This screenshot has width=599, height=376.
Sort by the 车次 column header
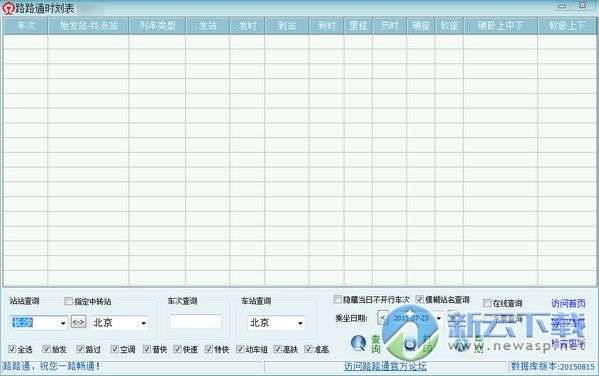point(25,26)
